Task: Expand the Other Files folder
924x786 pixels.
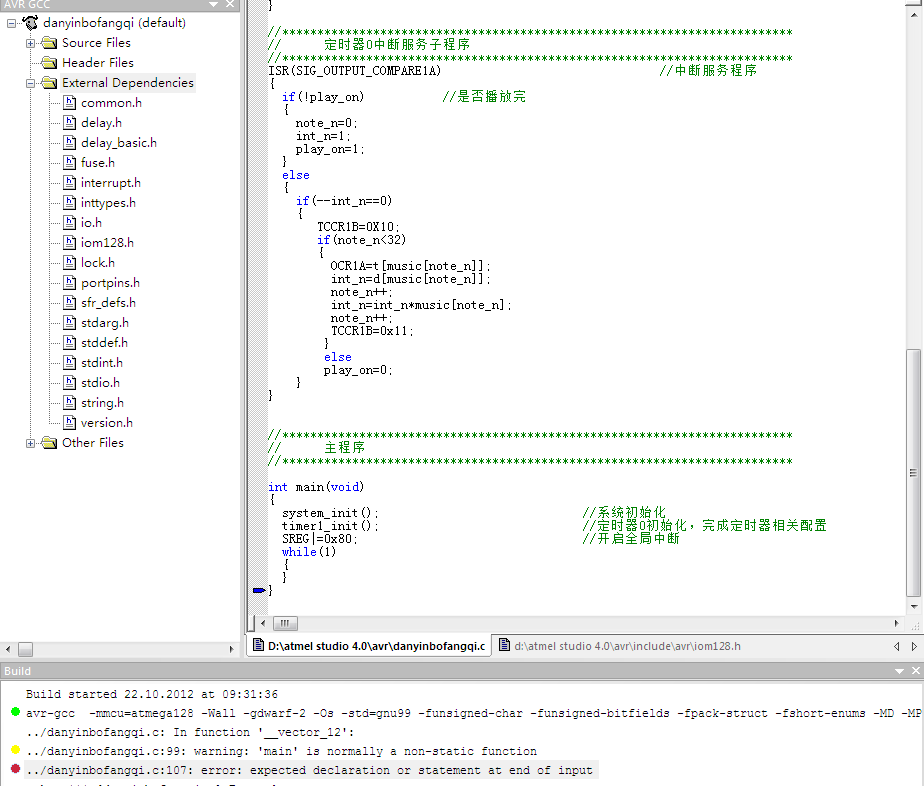Action: [31, 444]
